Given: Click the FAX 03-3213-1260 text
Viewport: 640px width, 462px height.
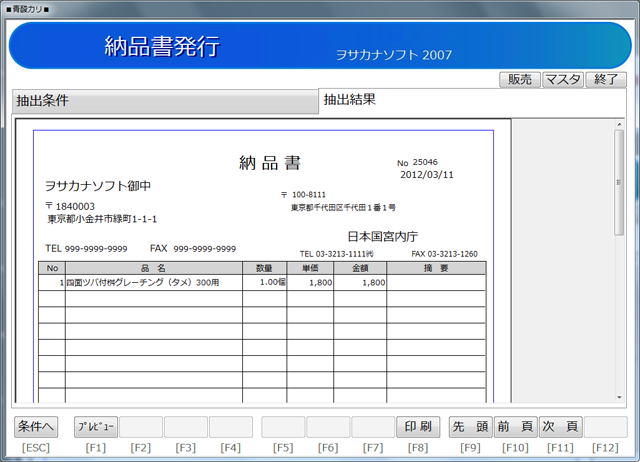Looking at the screenshot, I should 444,254.
